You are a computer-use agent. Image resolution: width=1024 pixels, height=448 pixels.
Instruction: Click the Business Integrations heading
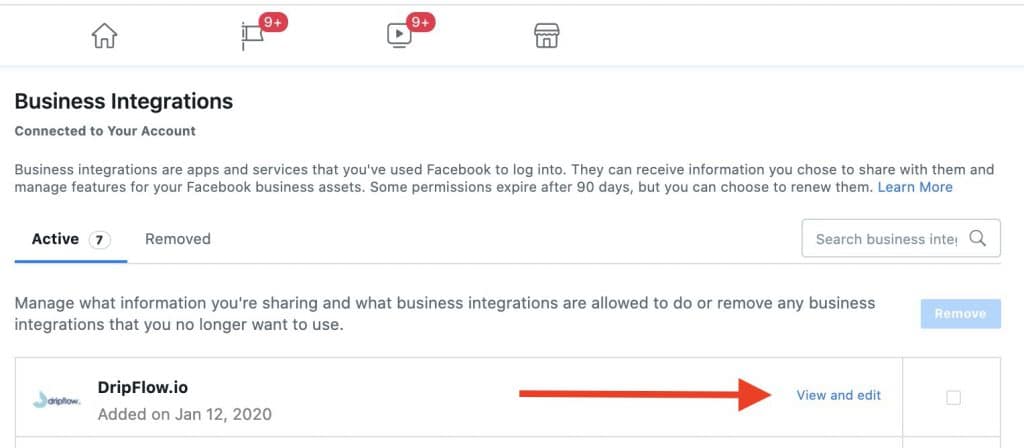coord(123,101)
